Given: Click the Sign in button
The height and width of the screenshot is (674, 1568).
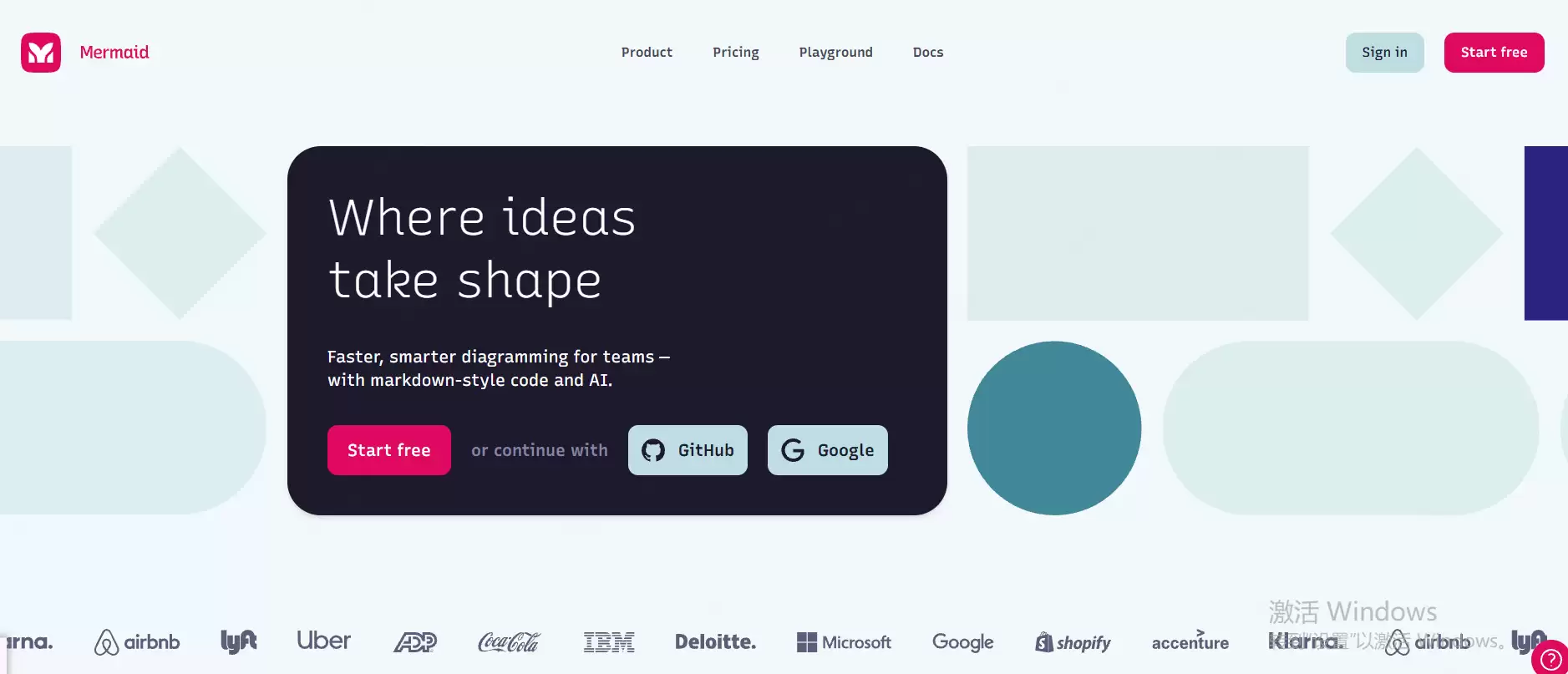Looking at the screenshot, I should click(1385, 53).
